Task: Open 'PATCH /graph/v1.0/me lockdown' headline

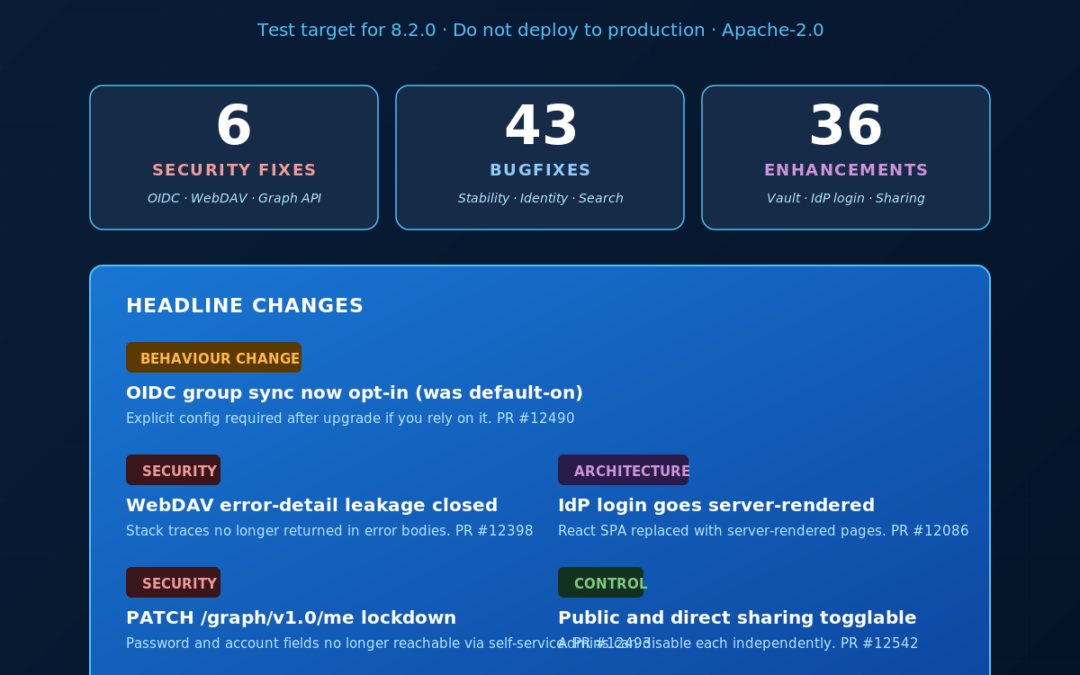Action: tap(291, 618)
